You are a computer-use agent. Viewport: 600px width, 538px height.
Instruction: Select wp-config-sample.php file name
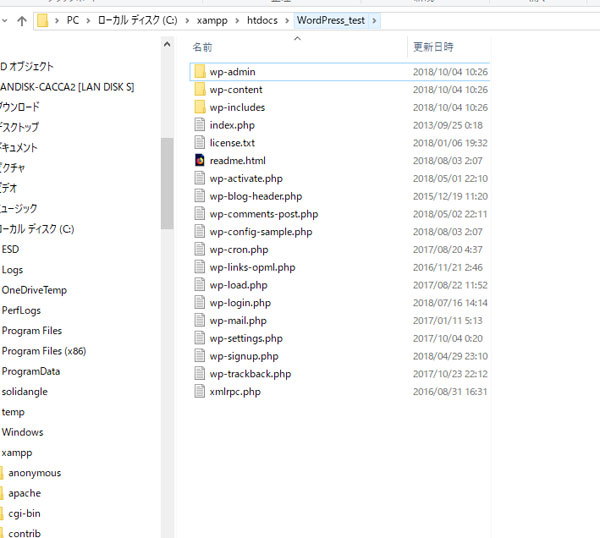[261, 232]
